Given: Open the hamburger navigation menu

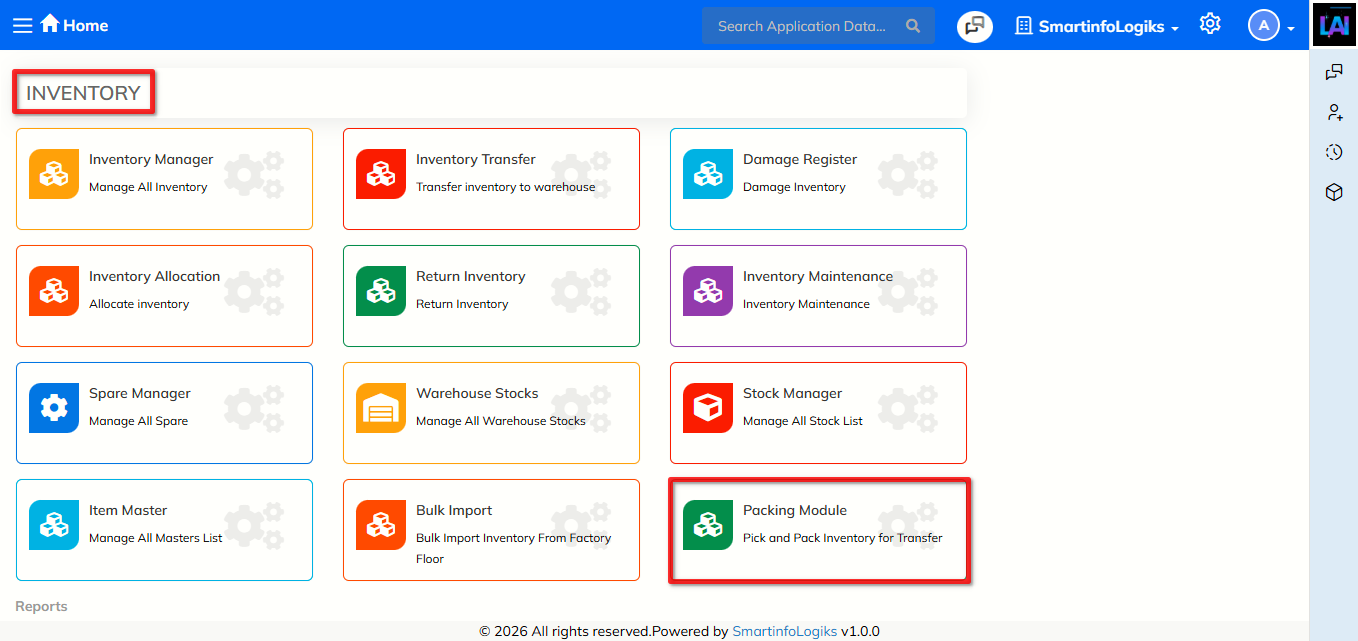Looking at the screenshot, I should click(x=22, y=26).
